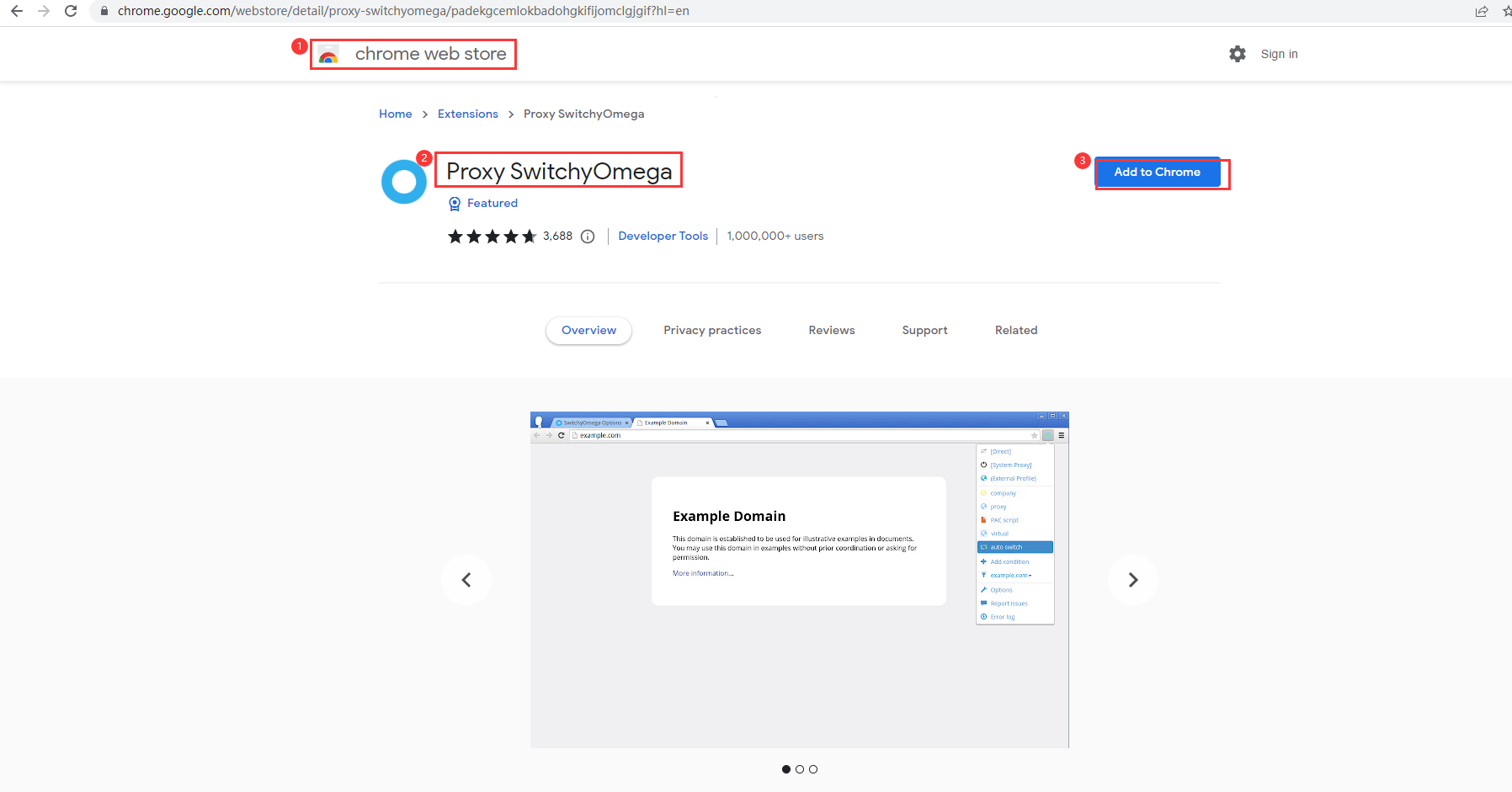This screenshot has width=1512, height=792.
Task: Select second carousel dot
Action: coord(800,769)
